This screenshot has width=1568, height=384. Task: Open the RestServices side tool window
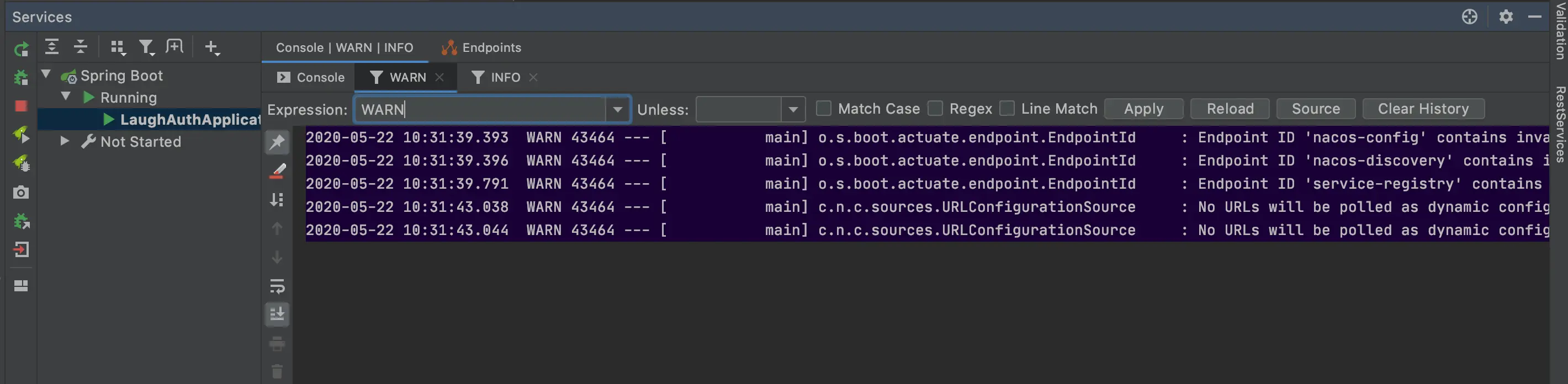(1560, 125)
